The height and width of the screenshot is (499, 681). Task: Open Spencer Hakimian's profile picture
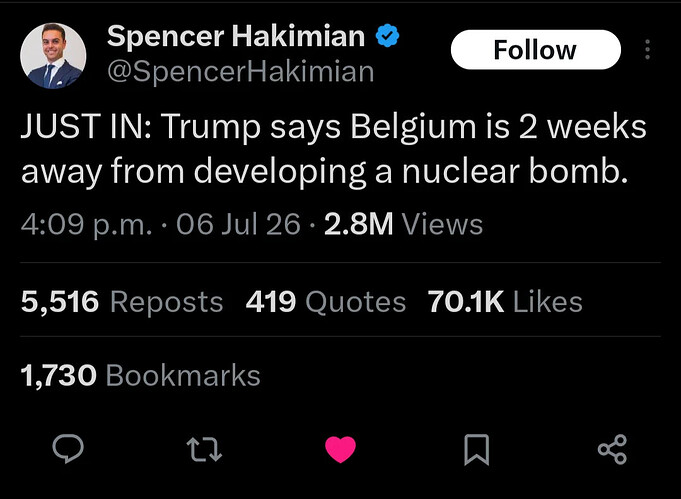(x=53, y=56)
